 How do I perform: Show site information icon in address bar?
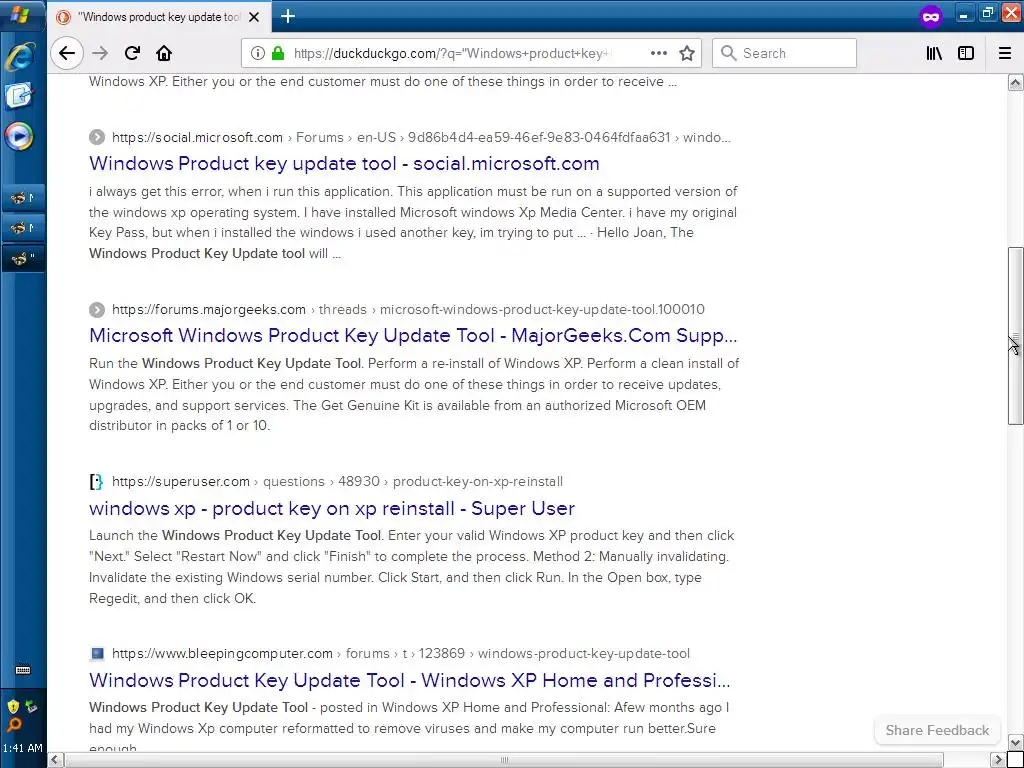tap(257, 53)
